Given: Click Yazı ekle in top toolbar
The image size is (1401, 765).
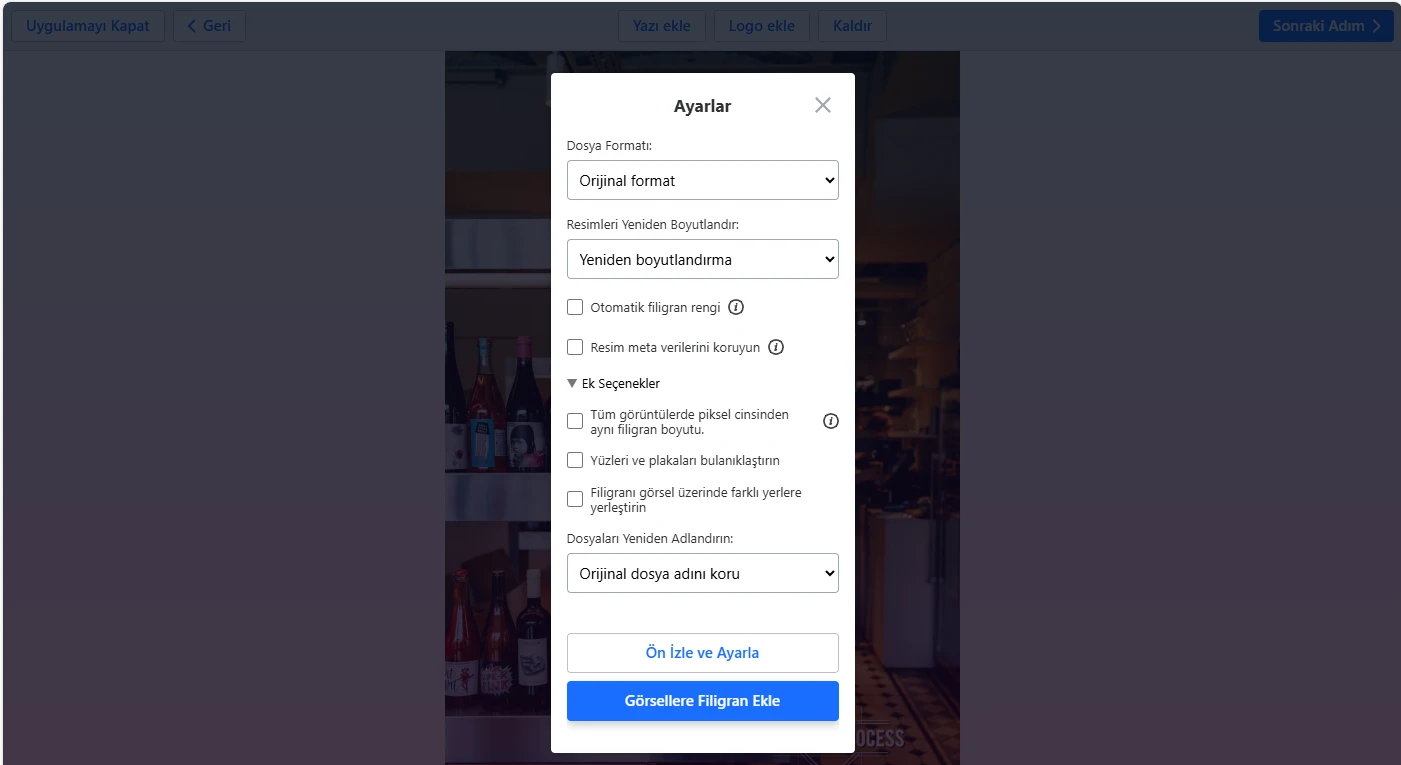Looking at the screenshot, I should [x=662, y=26].
